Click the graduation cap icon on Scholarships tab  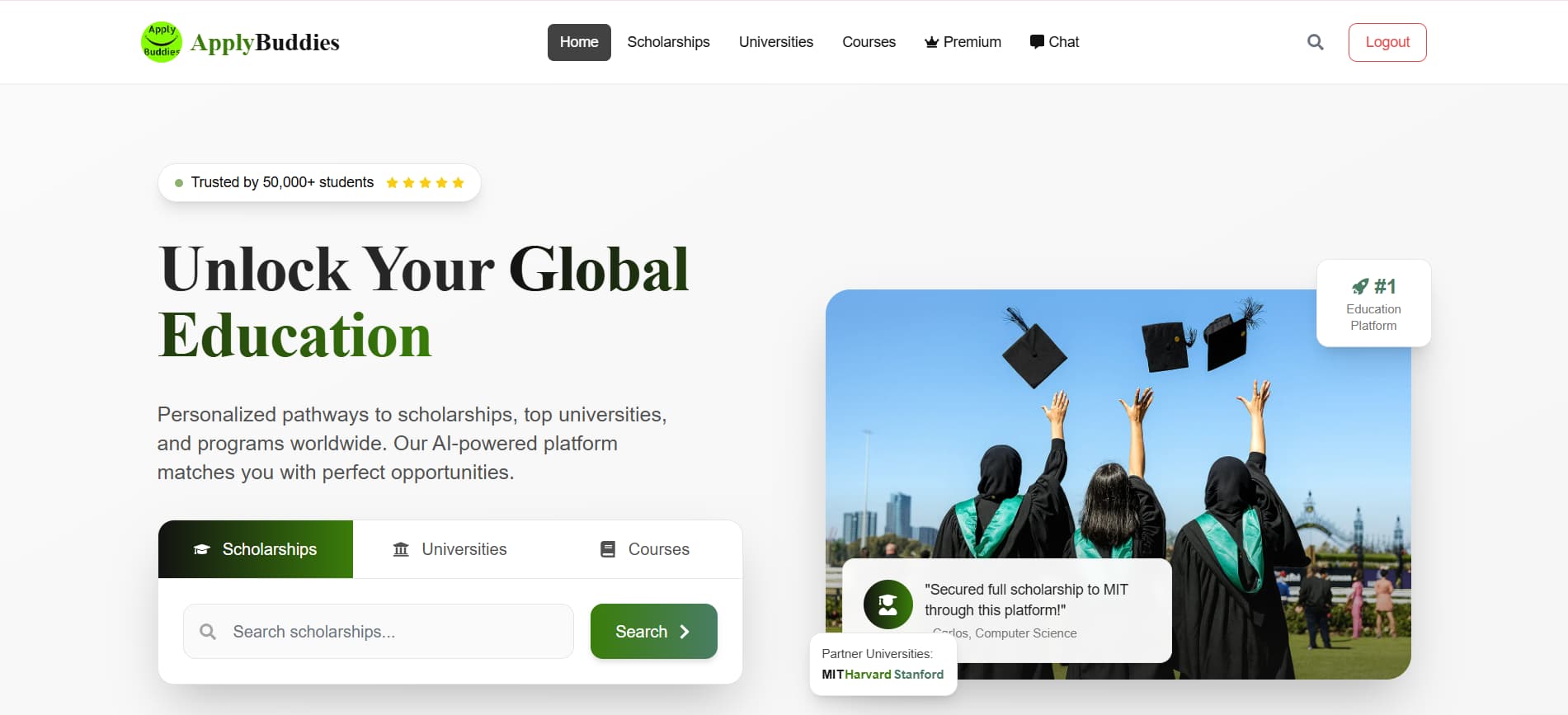(x=201, y=549)
